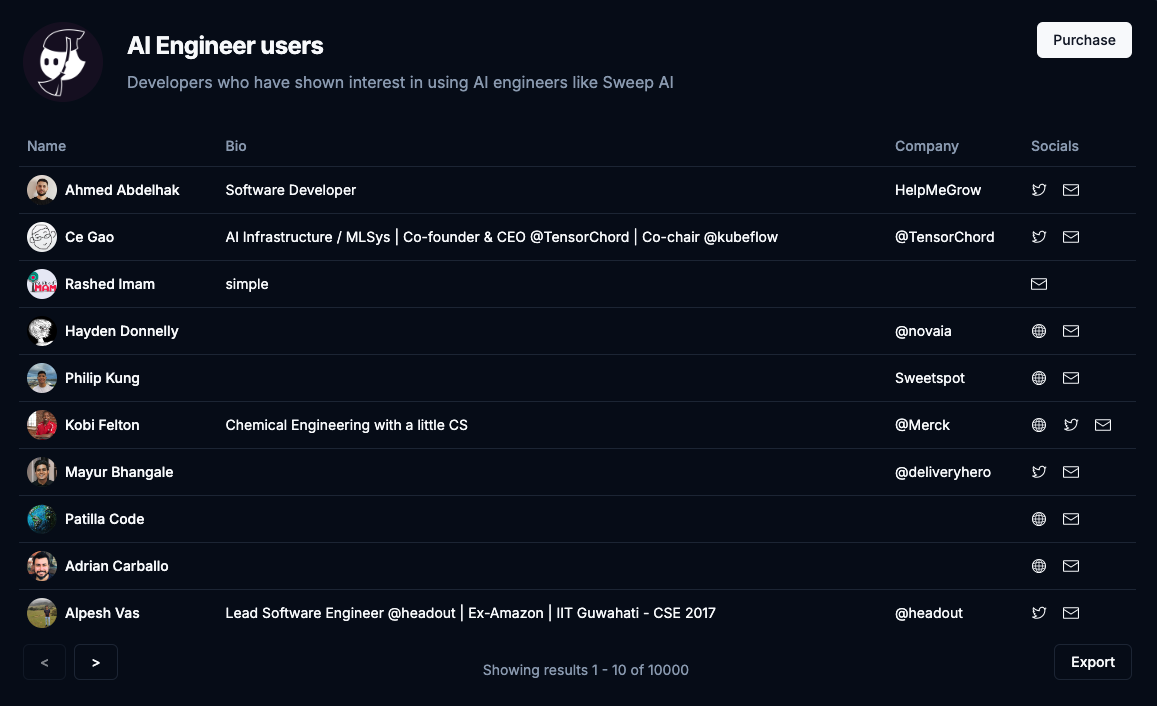
Task: Open Alpesh Vas's Twitter icon
Action: tap(1039, 613)
